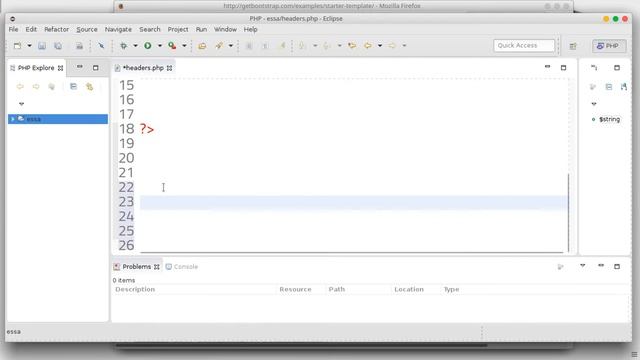Open the Refactor menu
Screen dimensions: 640x360
pos(56,29)
